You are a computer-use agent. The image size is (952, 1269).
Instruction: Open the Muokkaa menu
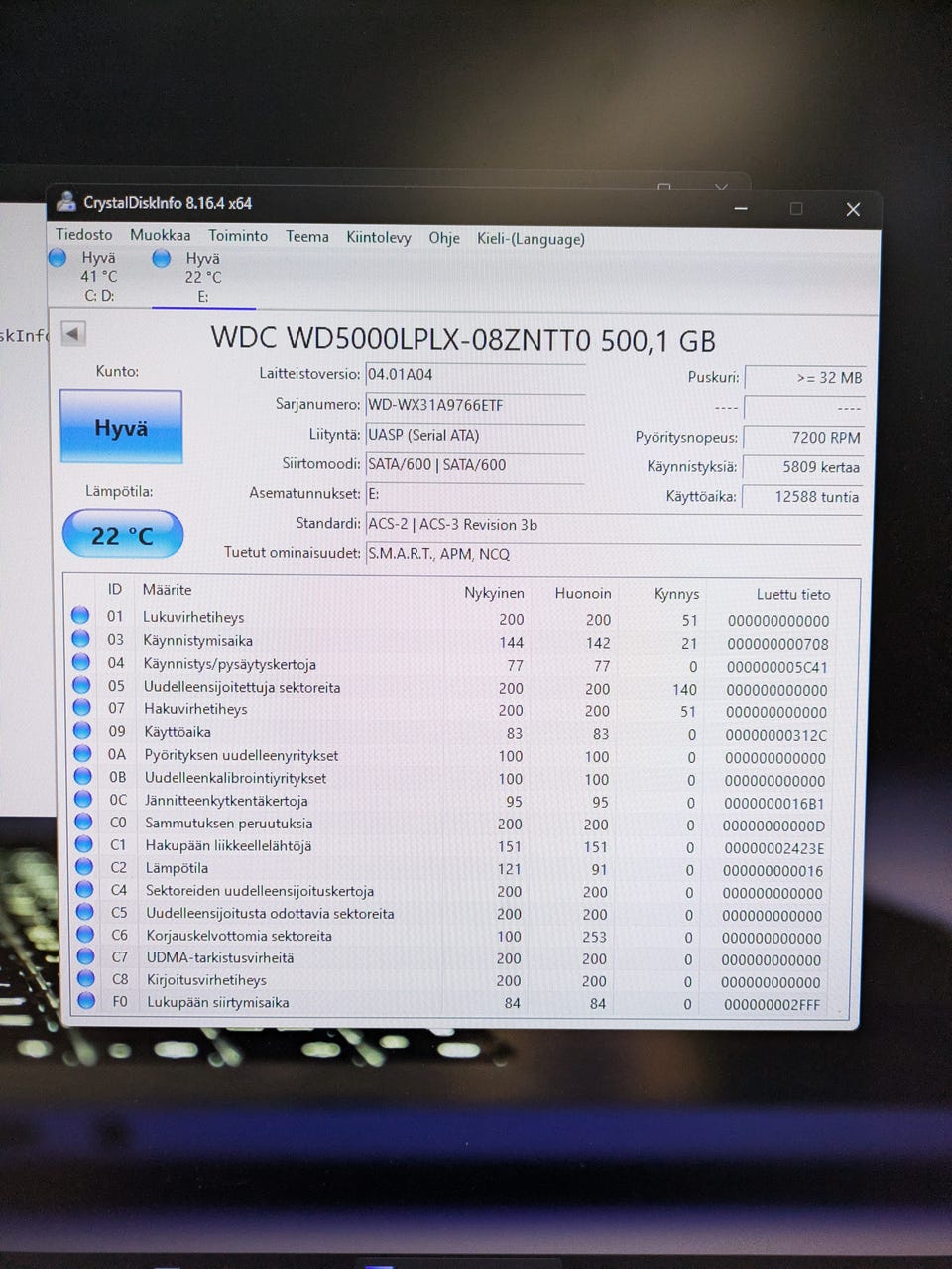(160, 235)
